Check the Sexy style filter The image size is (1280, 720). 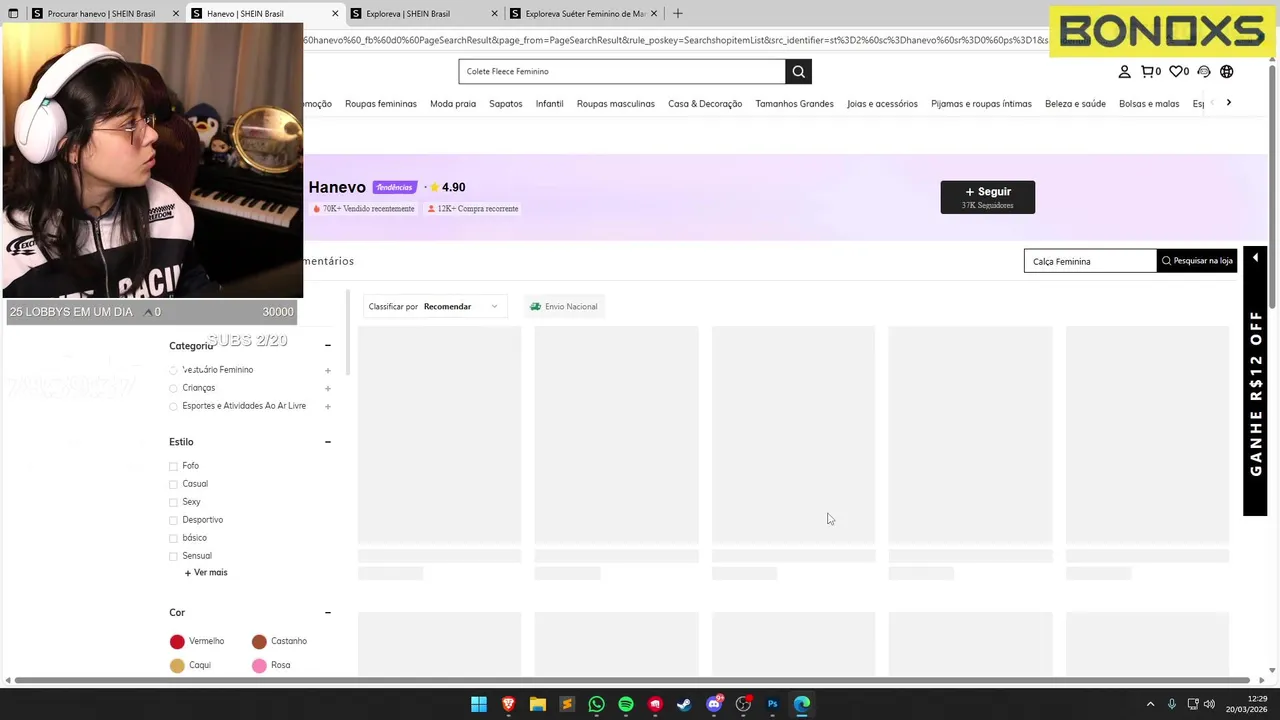[173, 502]
